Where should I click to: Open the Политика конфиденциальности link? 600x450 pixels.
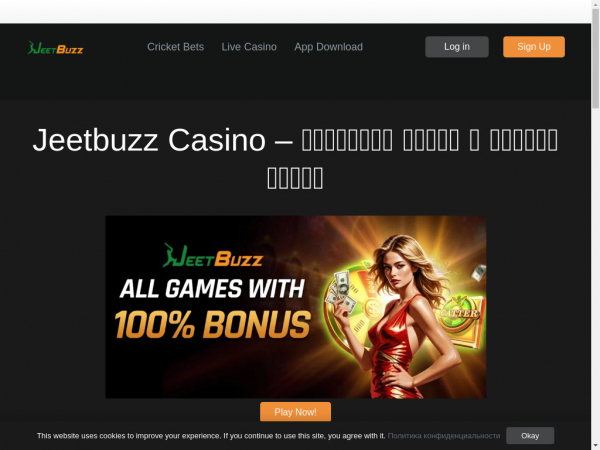pyautogui.click(x=444, y=436)
